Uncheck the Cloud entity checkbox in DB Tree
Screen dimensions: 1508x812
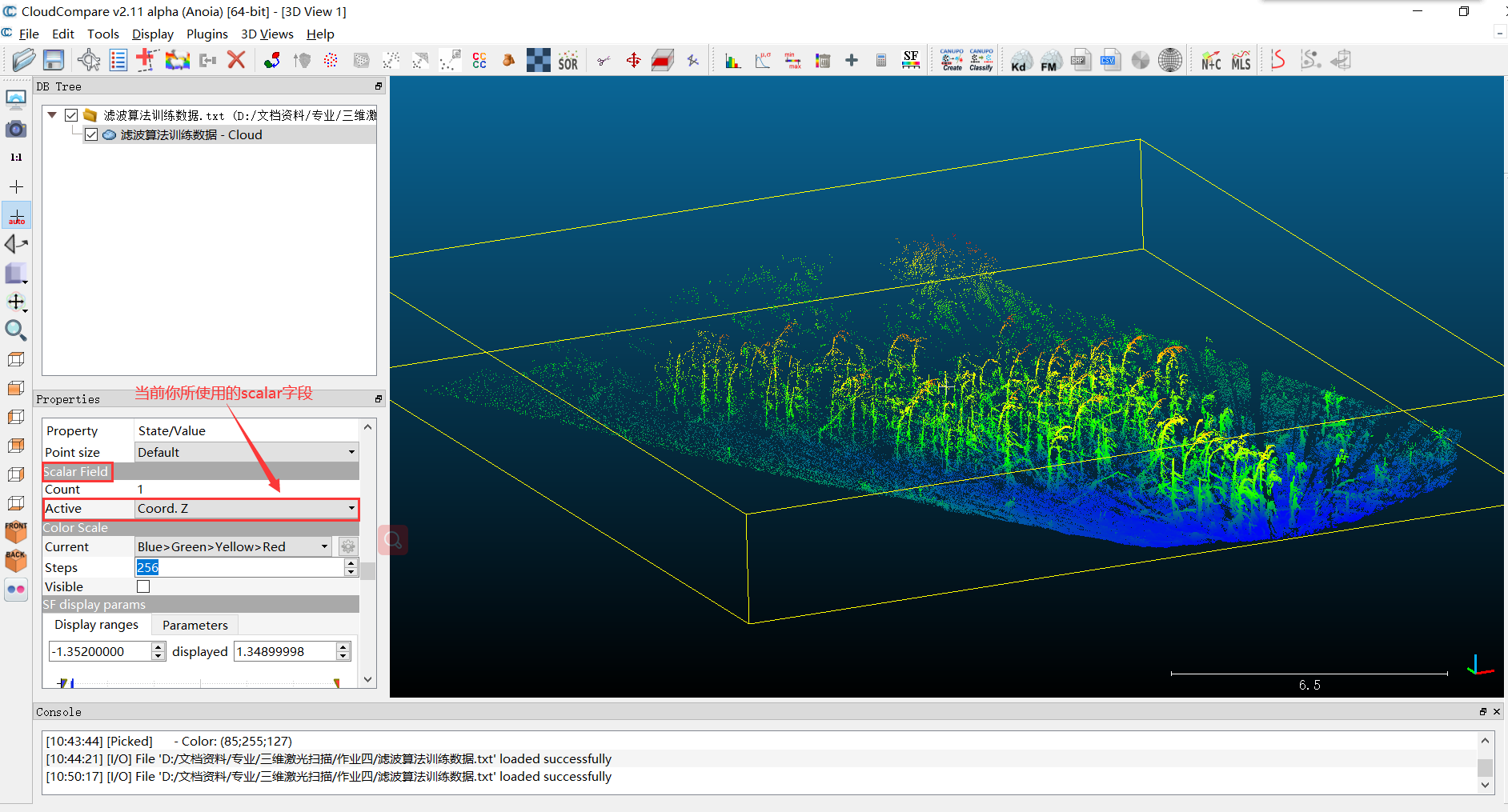[91, 134]
